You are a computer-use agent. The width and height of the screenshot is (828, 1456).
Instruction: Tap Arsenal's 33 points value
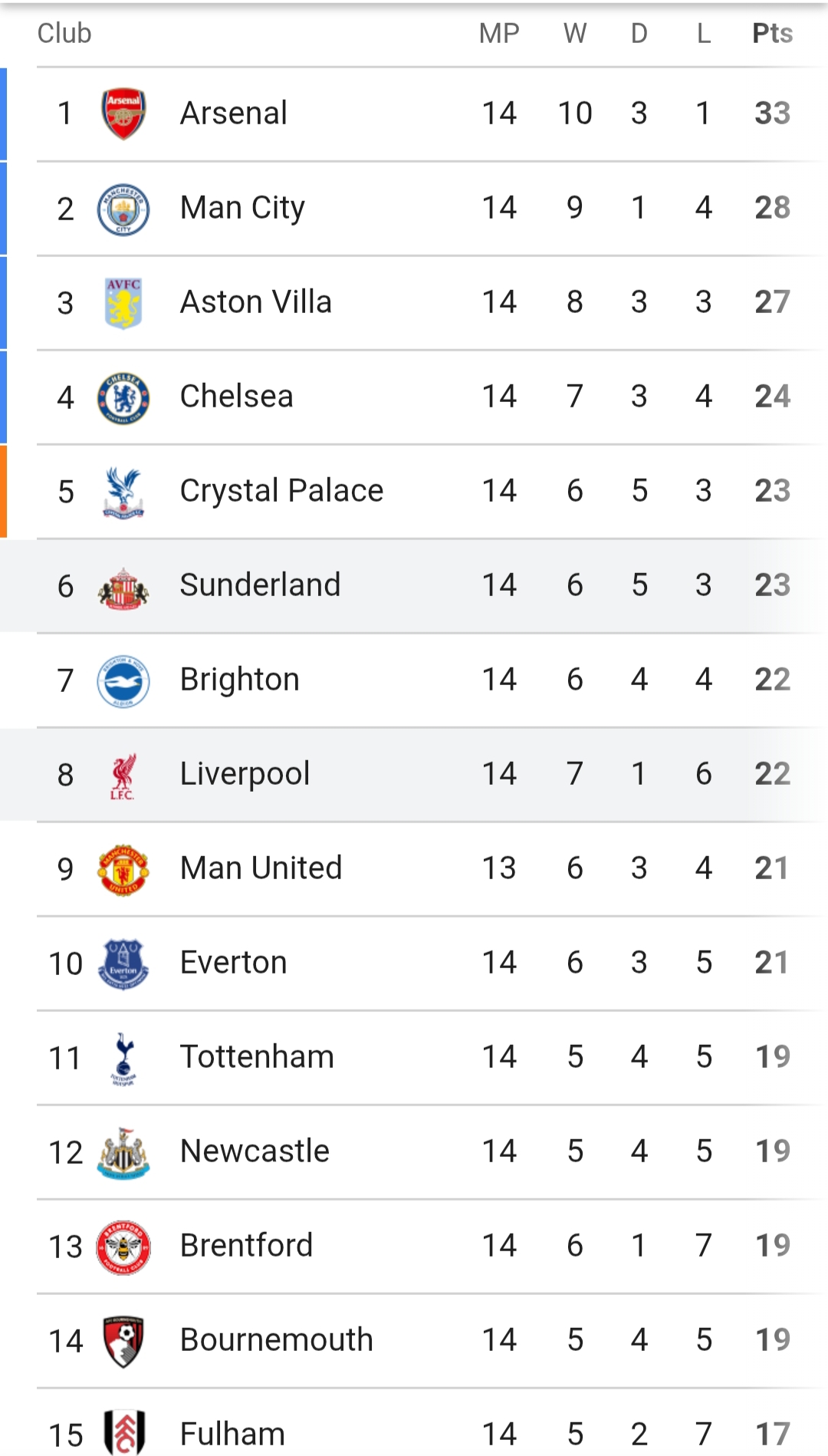pos(772,114)
